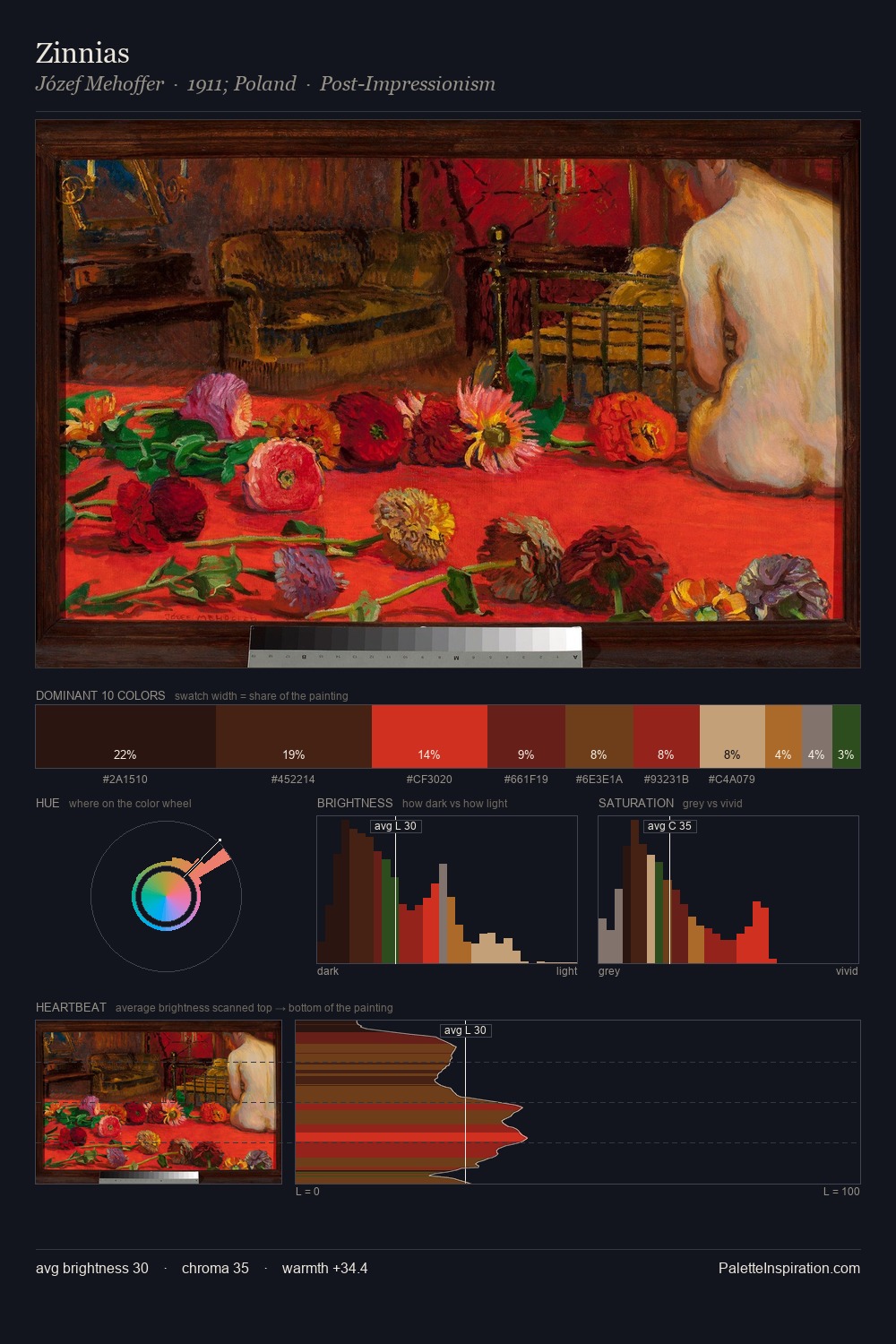Click the L = 0 axis label
This screenshot has height=1344, width=896.
(x=307, y=1192)
